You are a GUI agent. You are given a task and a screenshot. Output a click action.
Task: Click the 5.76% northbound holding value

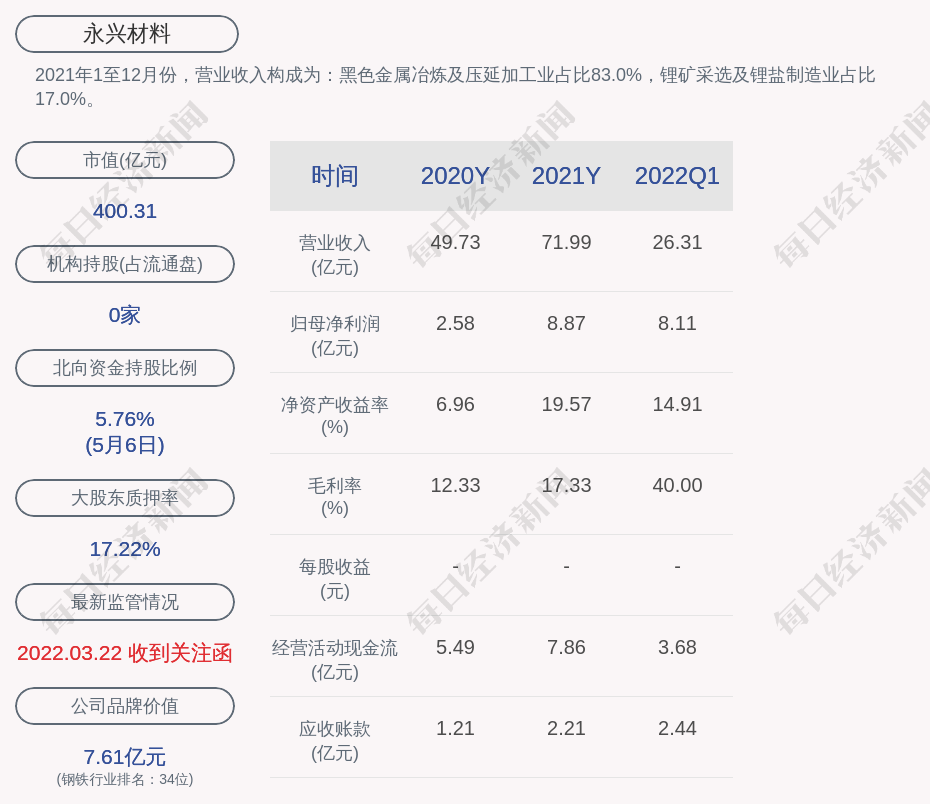point(125,419)
